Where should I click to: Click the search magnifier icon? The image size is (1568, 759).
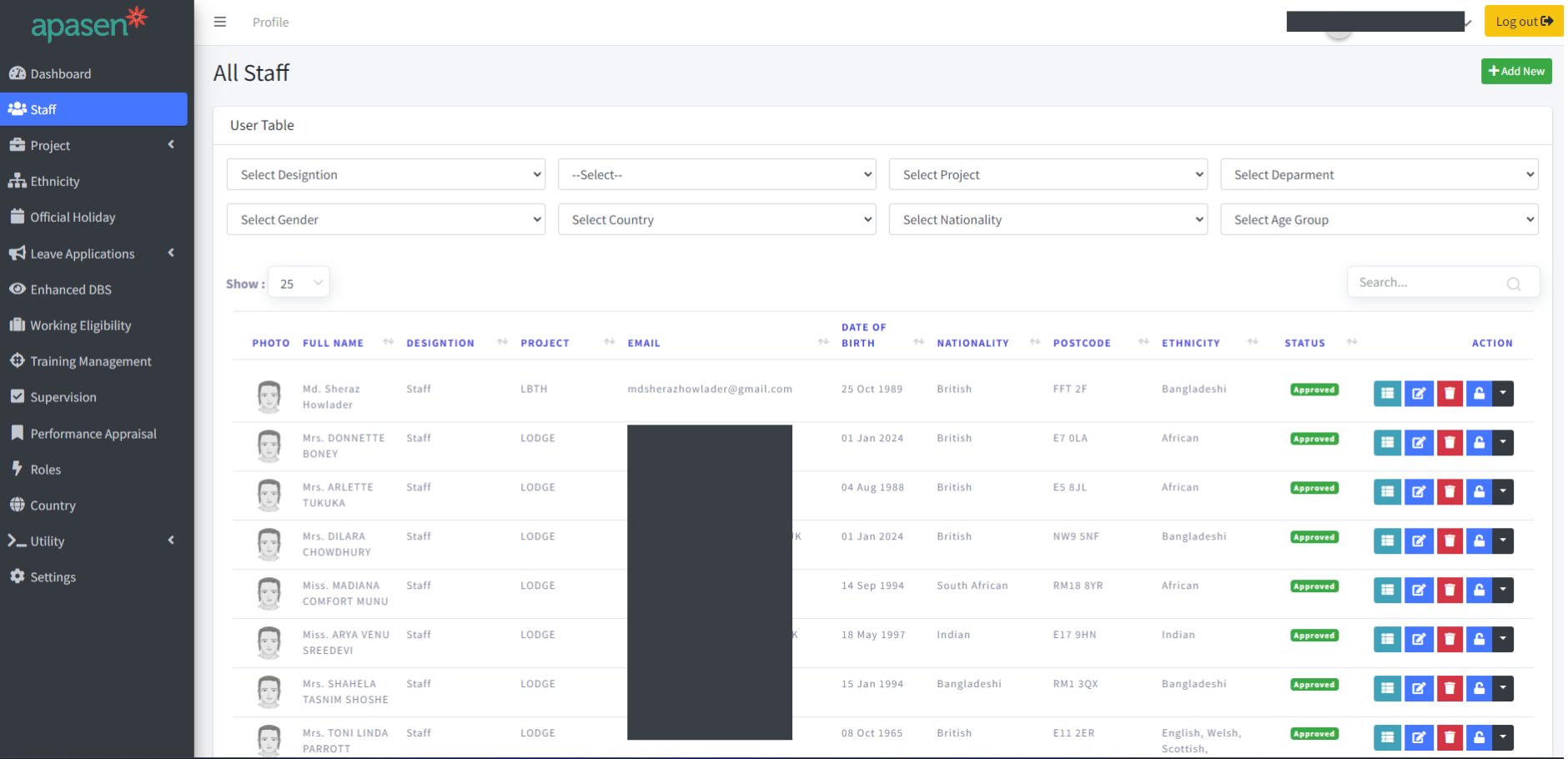tap(1513, 284)
